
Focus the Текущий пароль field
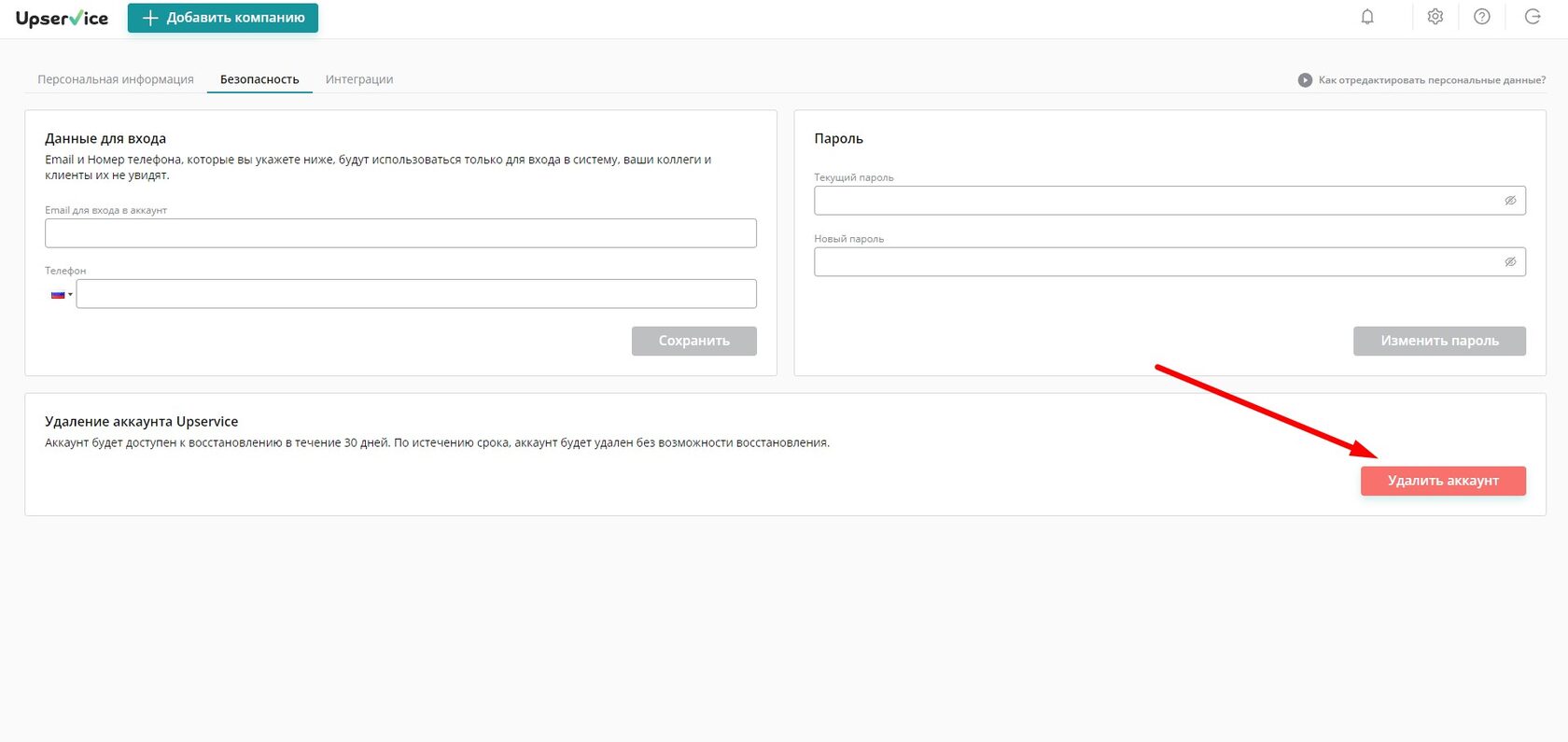(1169, 201)
